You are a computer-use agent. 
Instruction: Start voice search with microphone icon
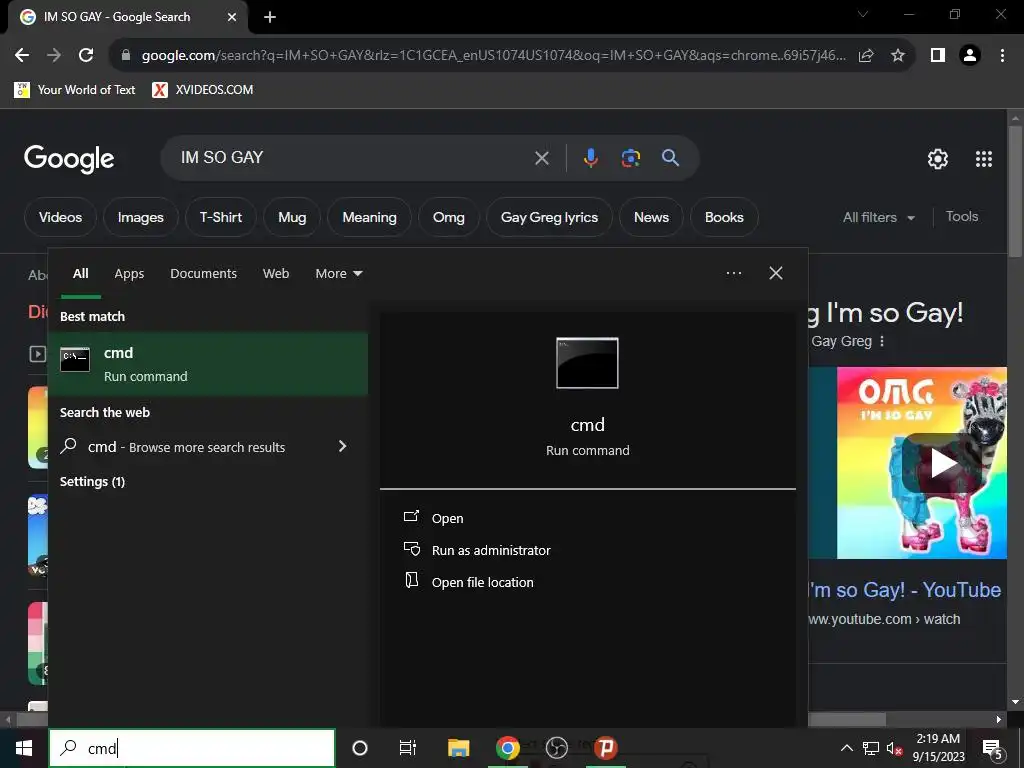click(x=590, y=158)
